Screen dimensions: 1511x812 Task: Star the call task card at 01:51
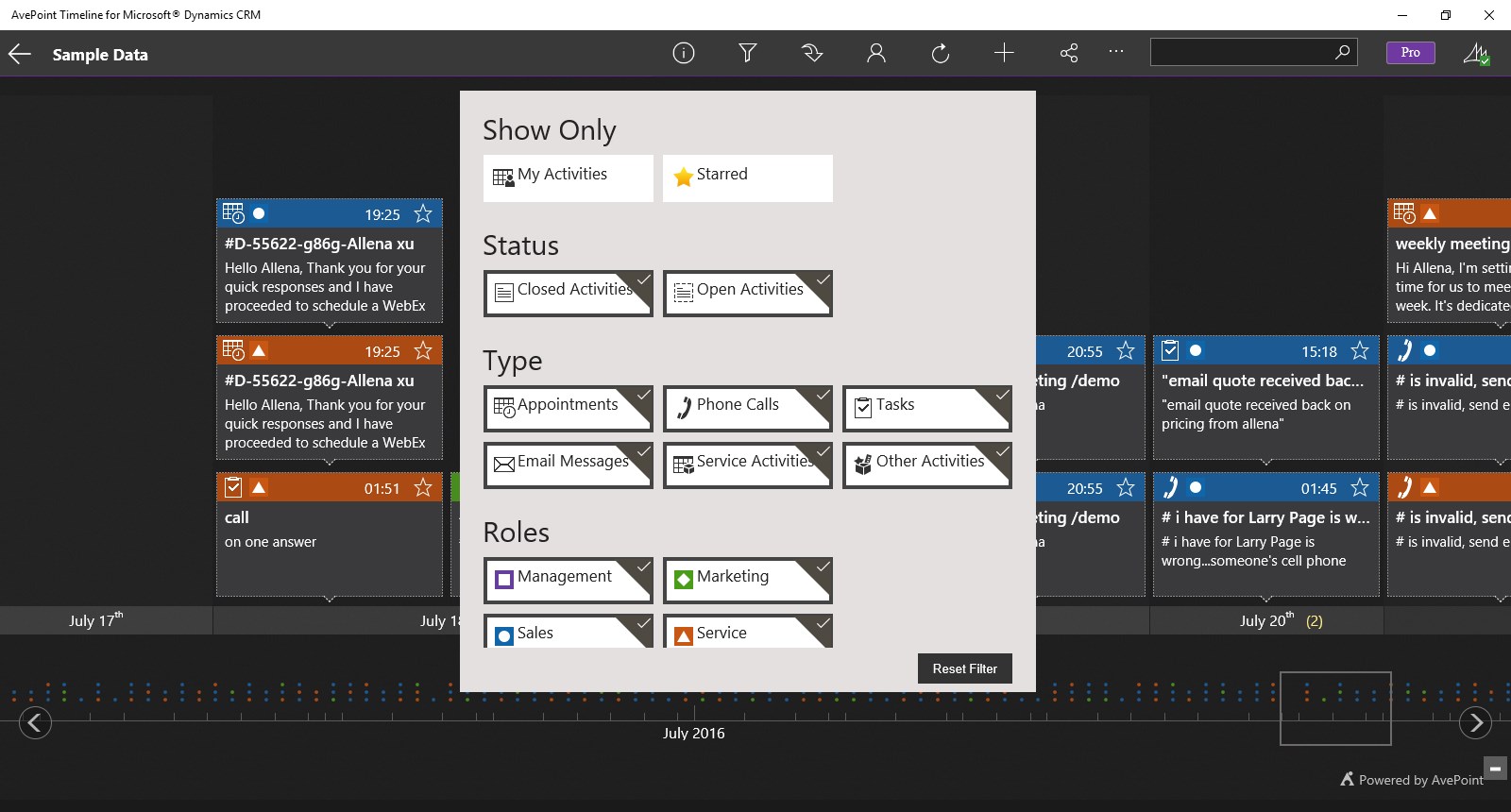coord(423,487)
